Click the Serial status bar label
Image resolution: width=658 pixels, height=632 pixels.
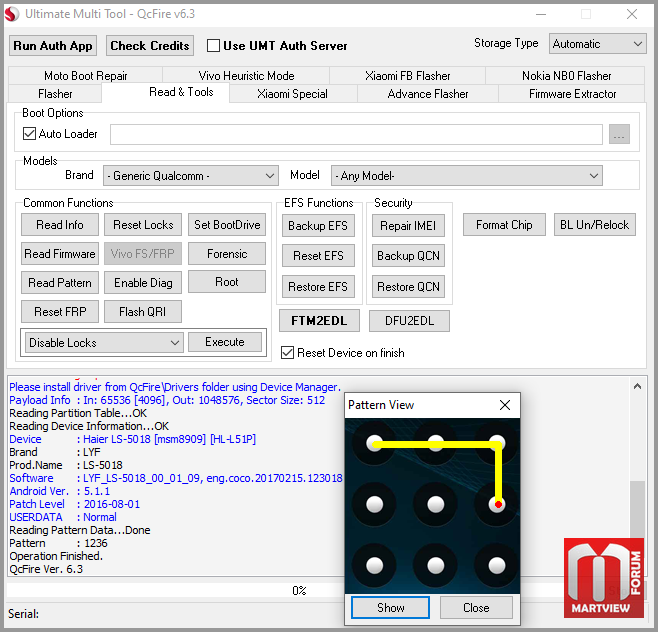[24, 614]
